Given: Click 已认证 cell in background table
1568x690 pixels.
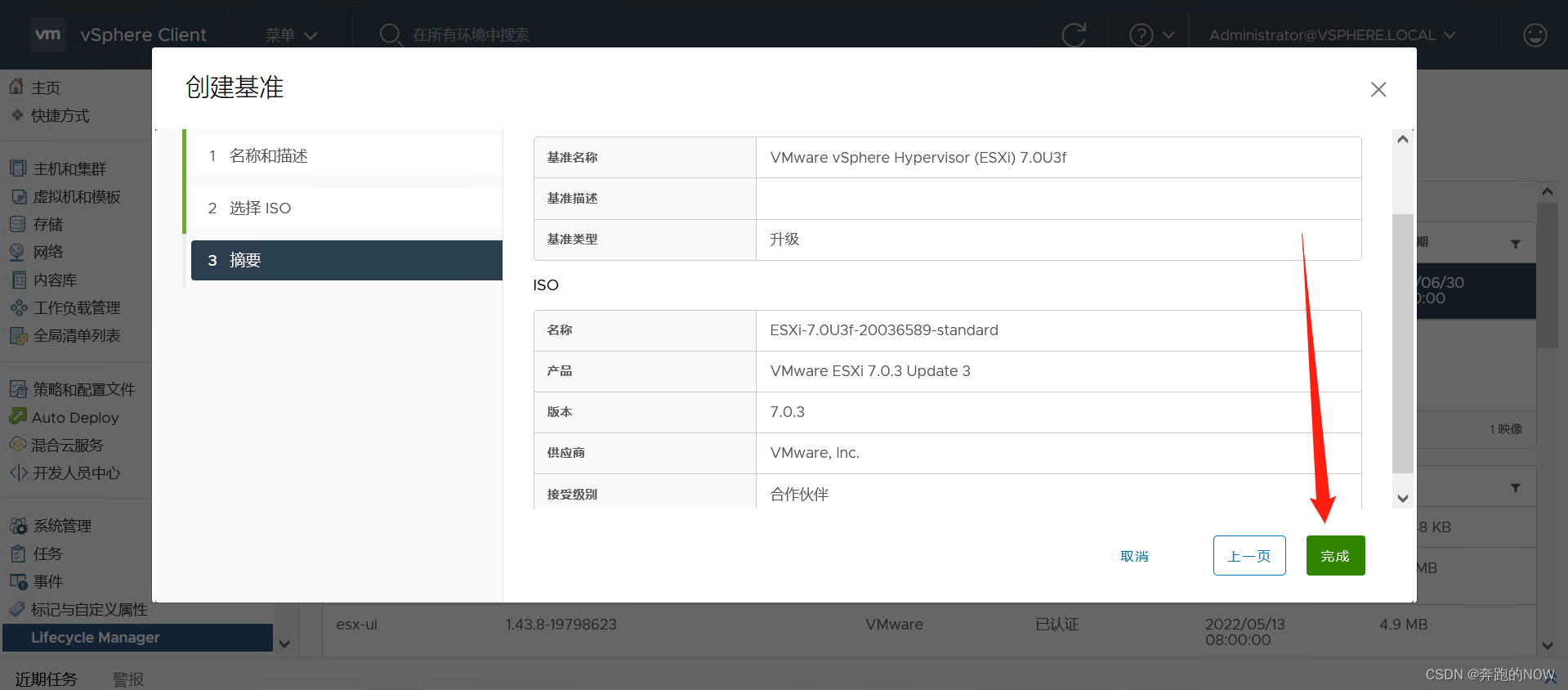Looking at the screenshot, I should pos(1057,625).
